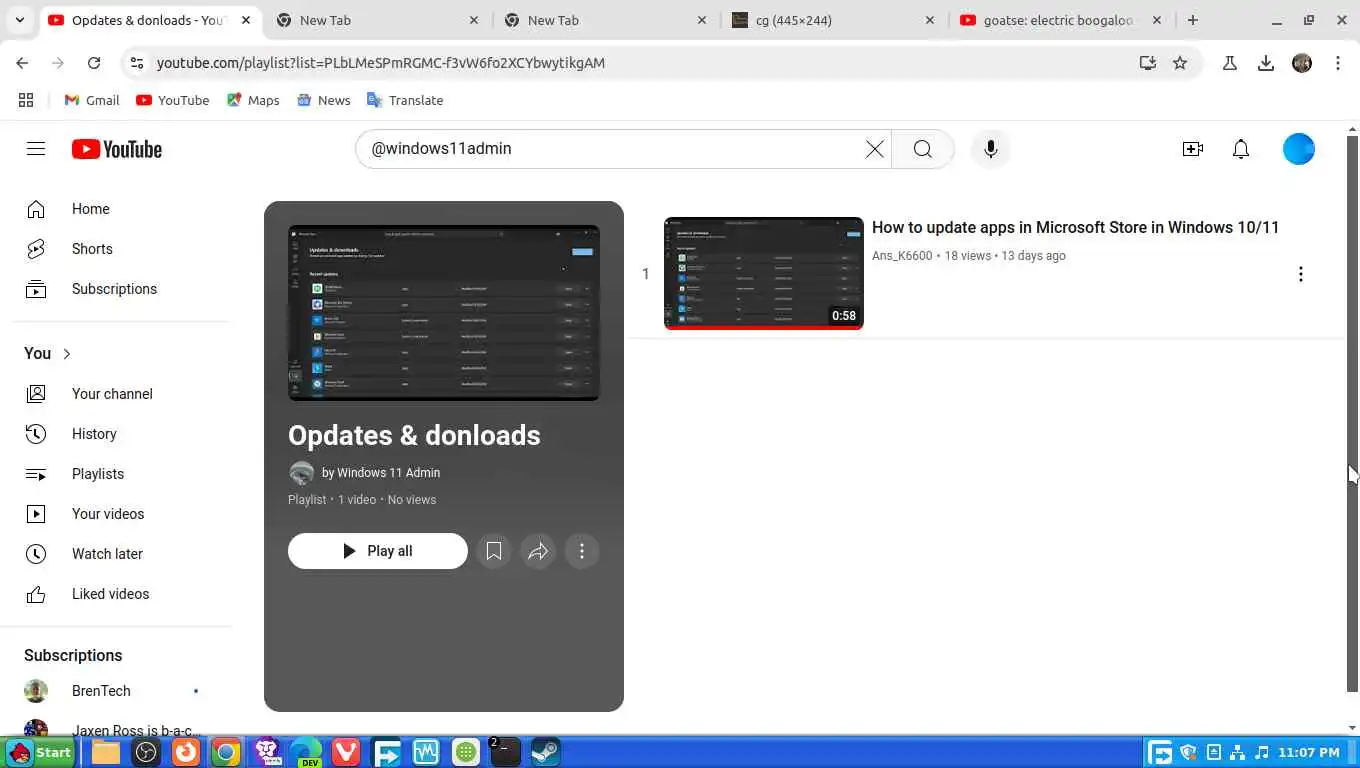Reload the page
The image size is (1360, 768).
[x=94, y=63]
